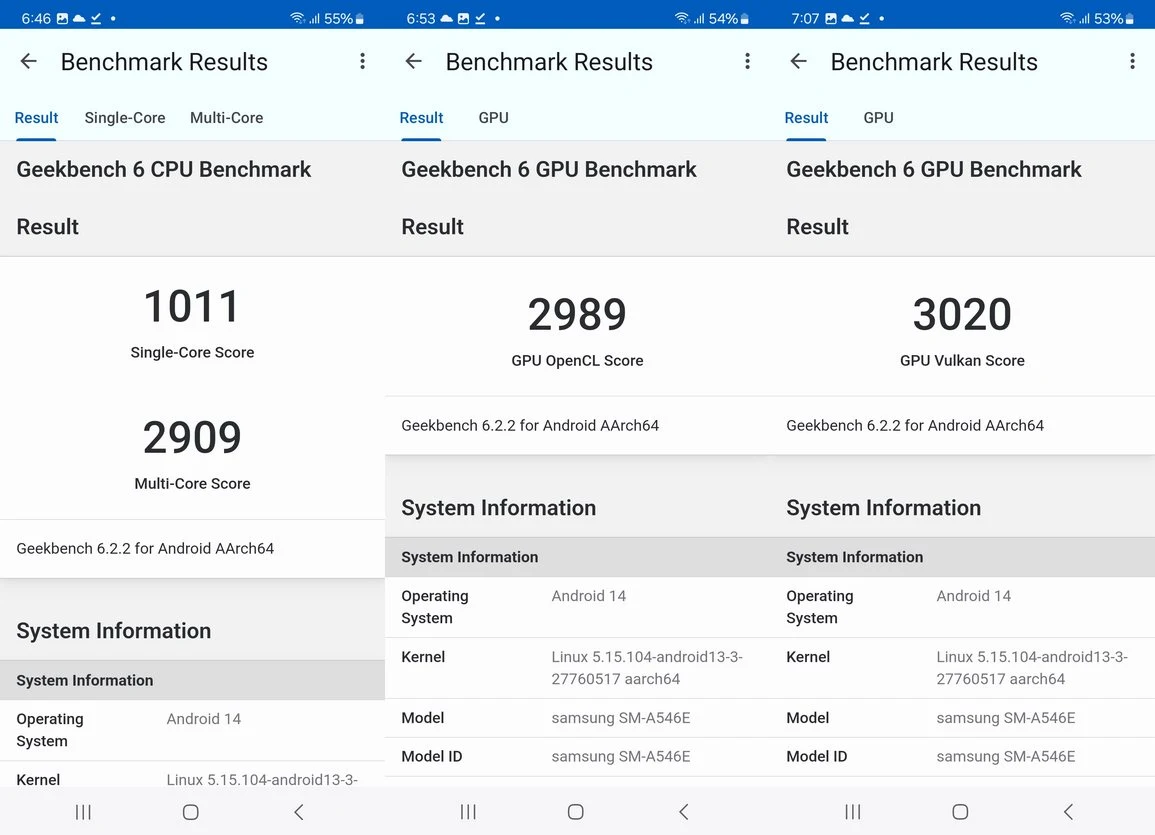Go back from the CPU Benchmark Results screen
This screenshot has width=1155, height=835.
(29, 61)
